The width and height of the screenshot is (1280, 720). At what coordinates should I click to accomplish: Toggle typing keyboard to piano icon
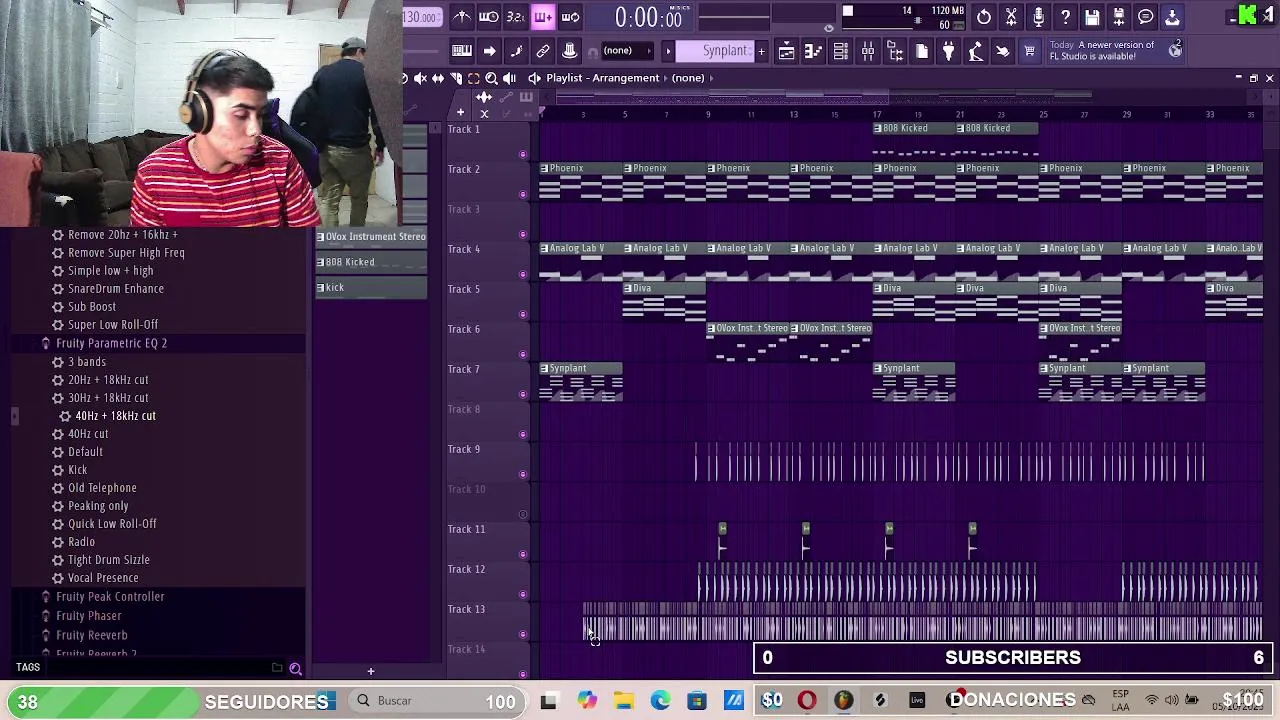coord(462,51)
